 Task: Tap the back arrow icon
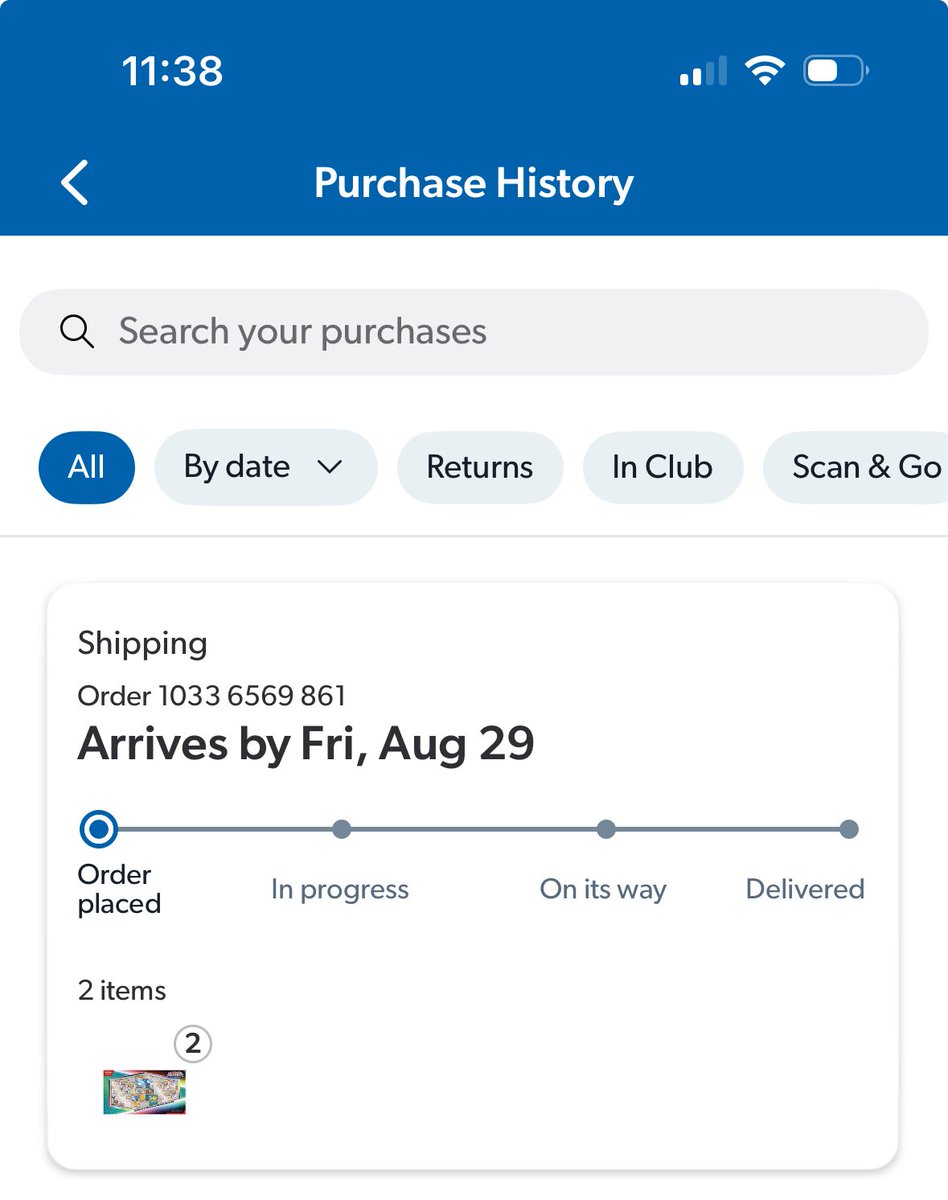pos(76,183)
